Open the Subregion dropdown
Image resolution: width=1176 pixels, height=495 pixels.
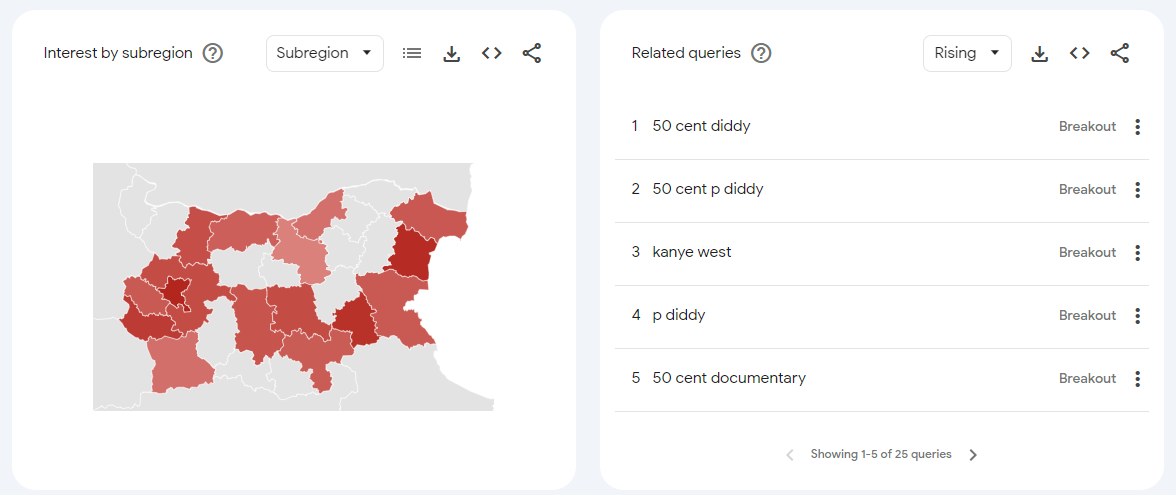click(325, 53)
